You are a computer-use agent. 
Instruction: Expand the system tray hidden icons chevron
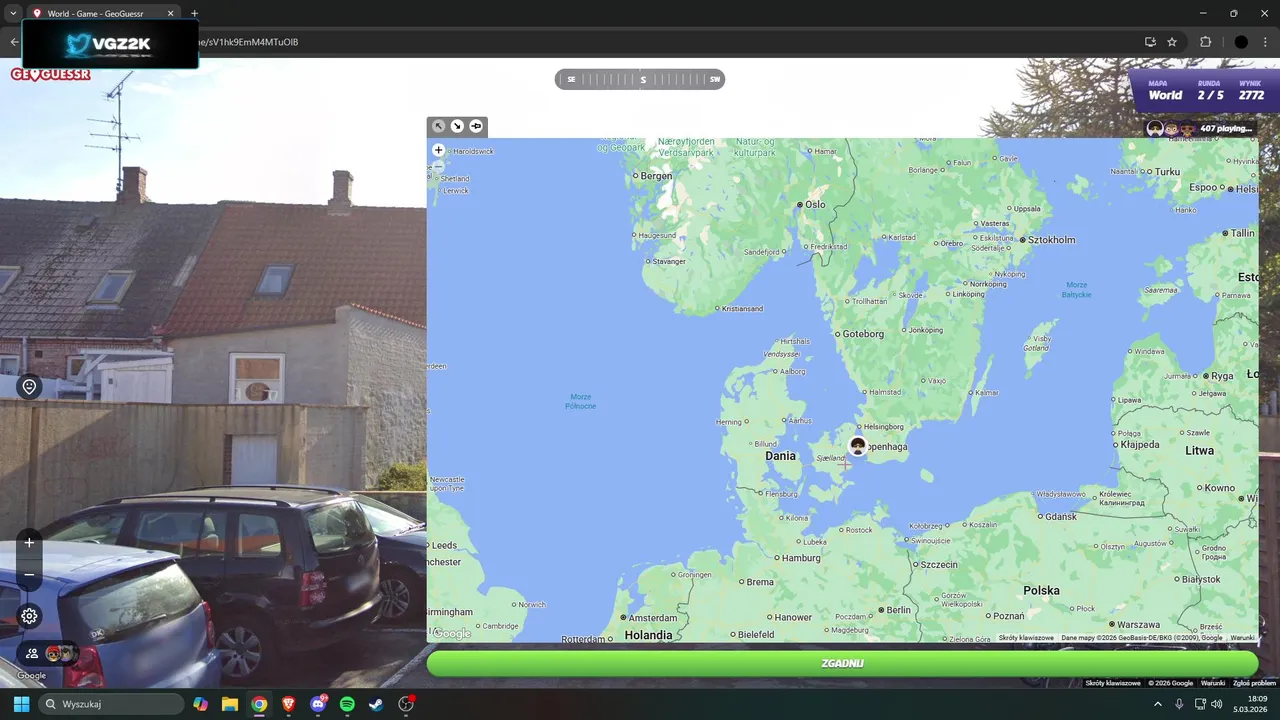(1158, 704)
